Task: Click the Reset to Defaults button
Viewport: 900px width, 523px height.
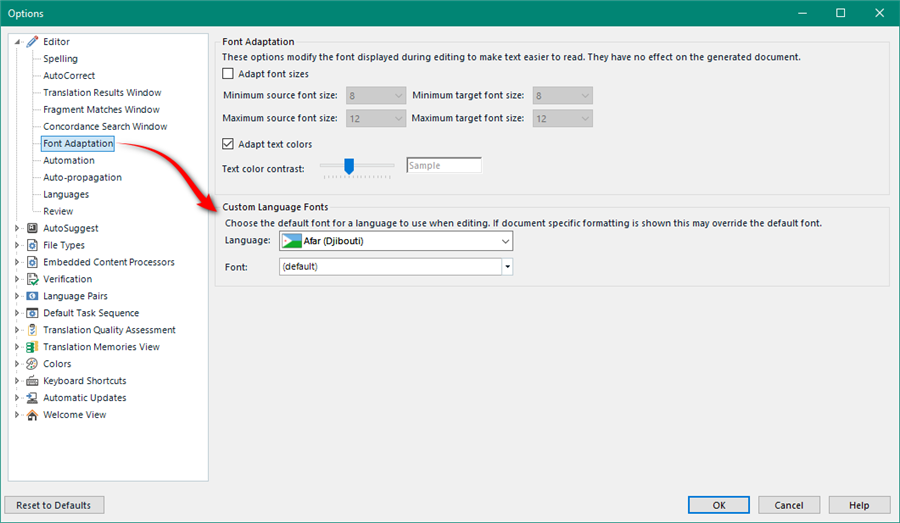Action: [54, 505]
